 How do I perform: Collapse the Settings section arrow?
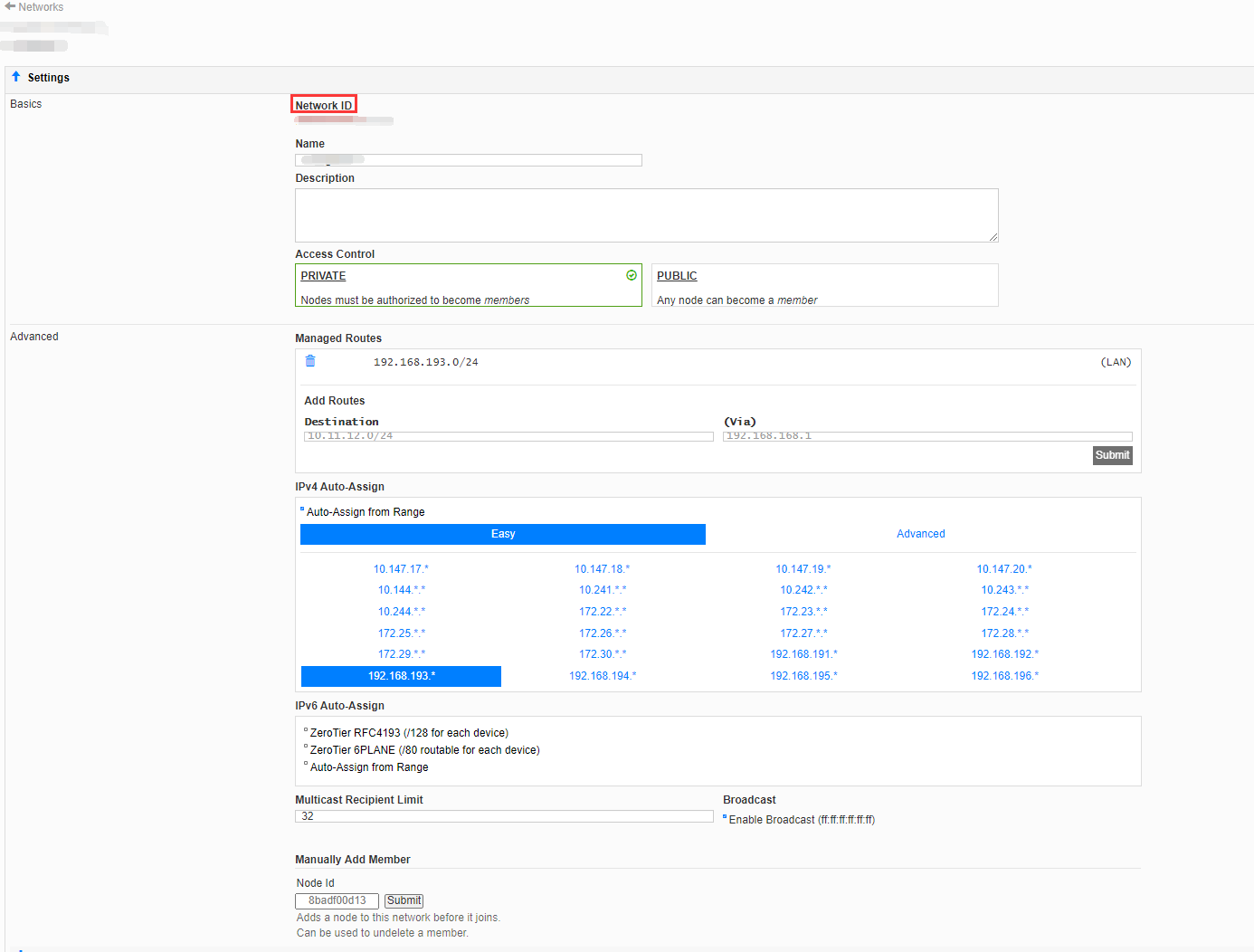(16, 77)
